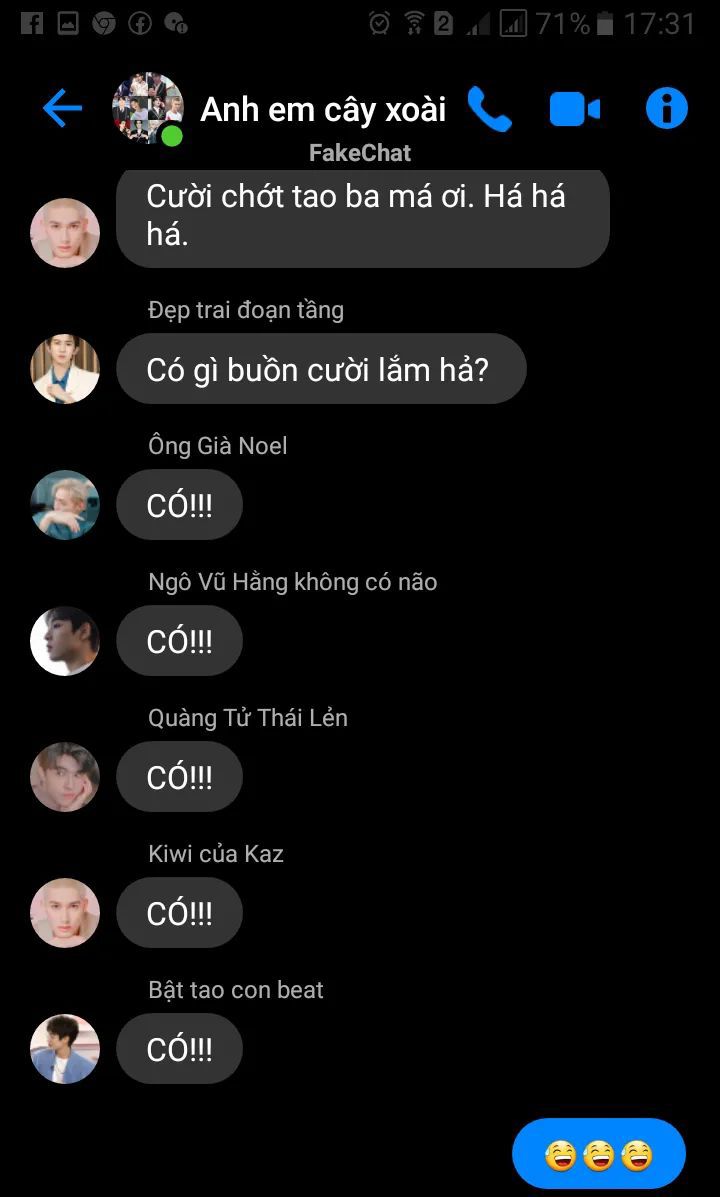The width and height of the screenshot is (720, 1197).
Task: Select the Bật tao con beat avatar
Action: [65, 1048]
